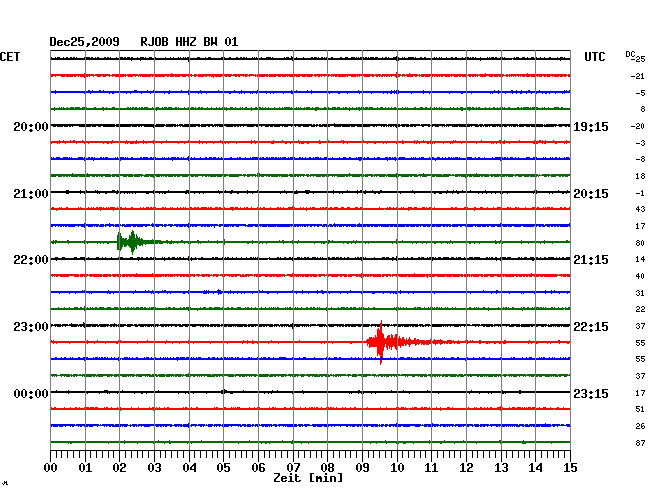Viewport: 650px width, 494px height.
Task: Select the "02" minute axis label
Action: pyautogui.click(x=119, y=468)
